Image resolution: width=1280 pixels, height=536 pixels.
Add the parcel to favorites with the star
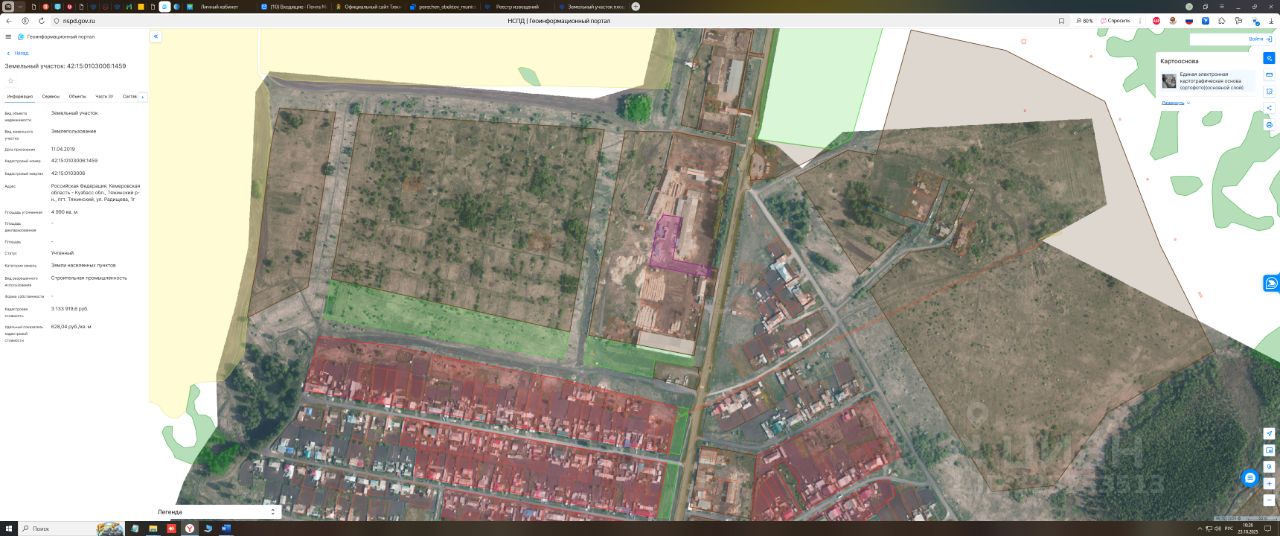click(x=10, y=80)
